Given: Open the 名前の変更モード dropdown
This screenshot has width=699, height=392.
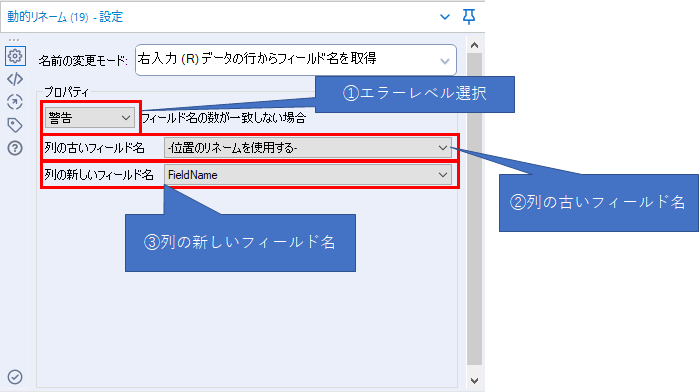Looking at the screenshot, I should [296, 60].
